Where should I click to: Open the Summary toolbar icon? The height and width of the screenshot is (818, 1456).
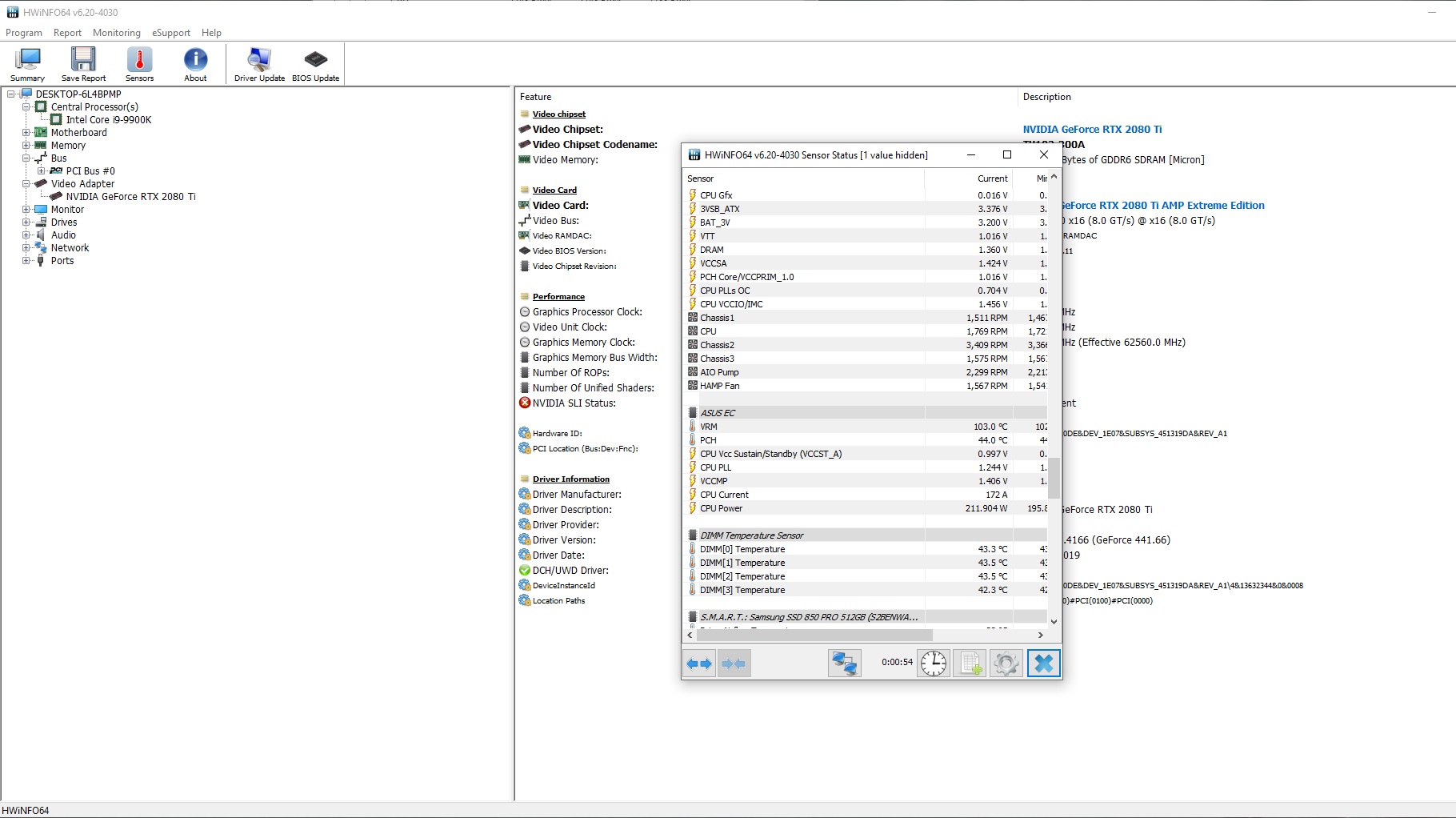pos(27,64)
